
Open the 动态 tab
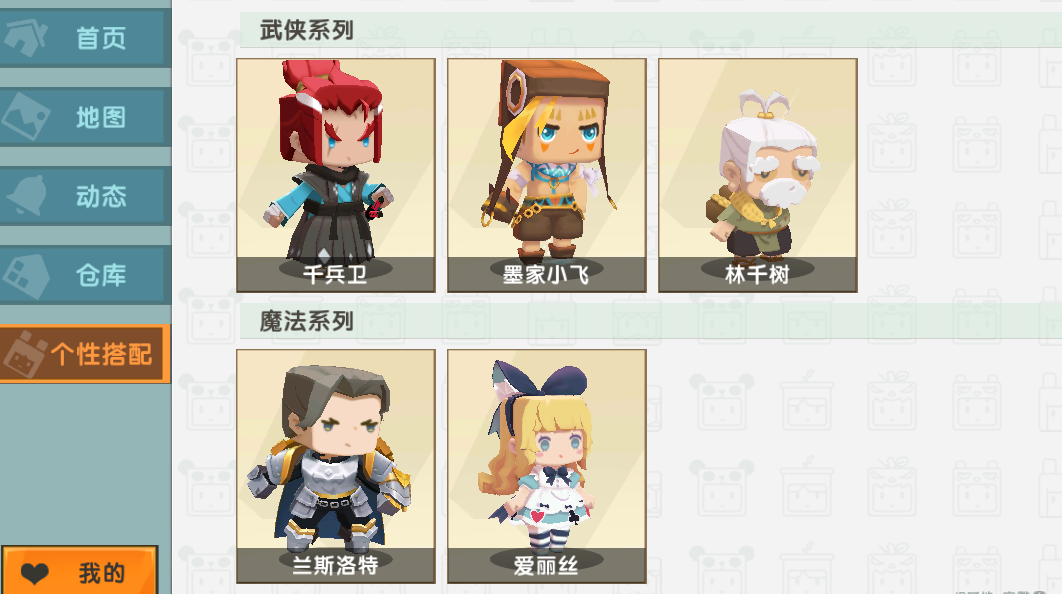click(x=84, y=196)
